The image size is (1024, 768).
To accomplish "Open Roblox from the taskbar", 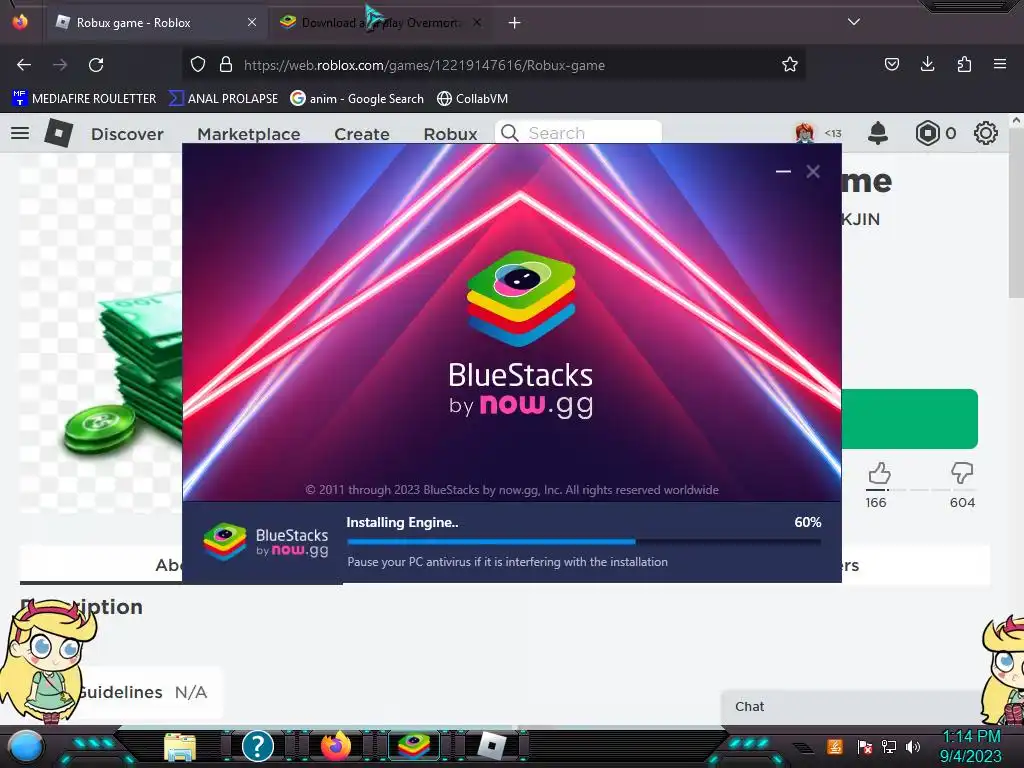I will [492, 746].
